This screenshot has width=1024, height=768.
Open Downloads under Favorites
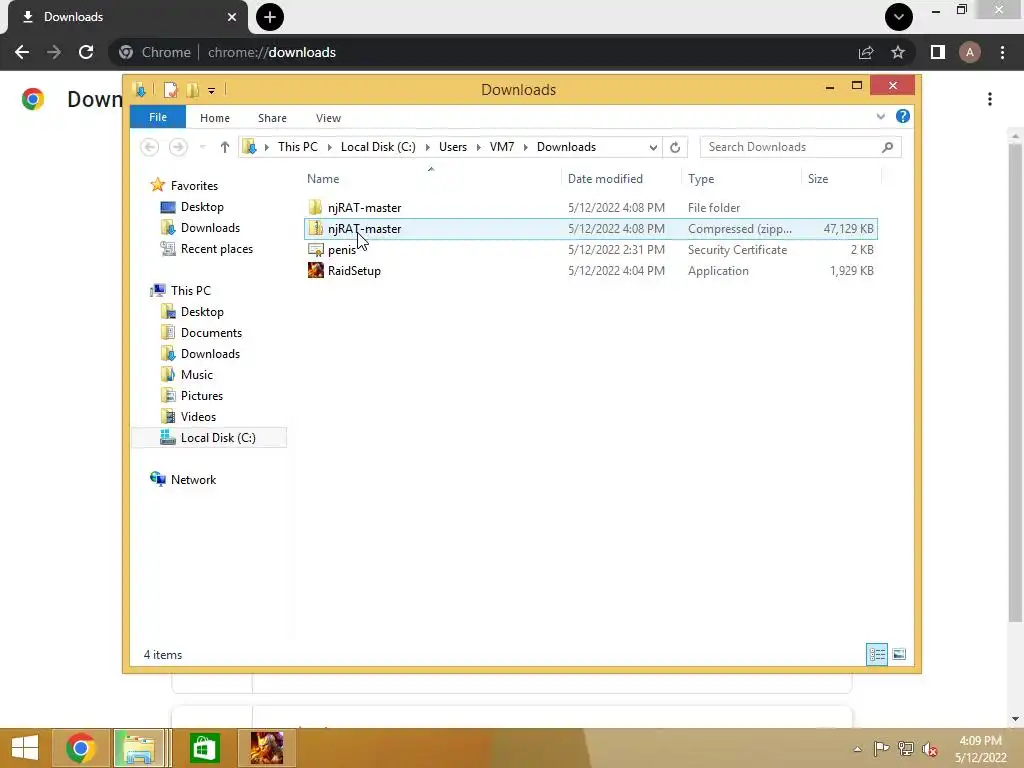(x=210, y=227)
